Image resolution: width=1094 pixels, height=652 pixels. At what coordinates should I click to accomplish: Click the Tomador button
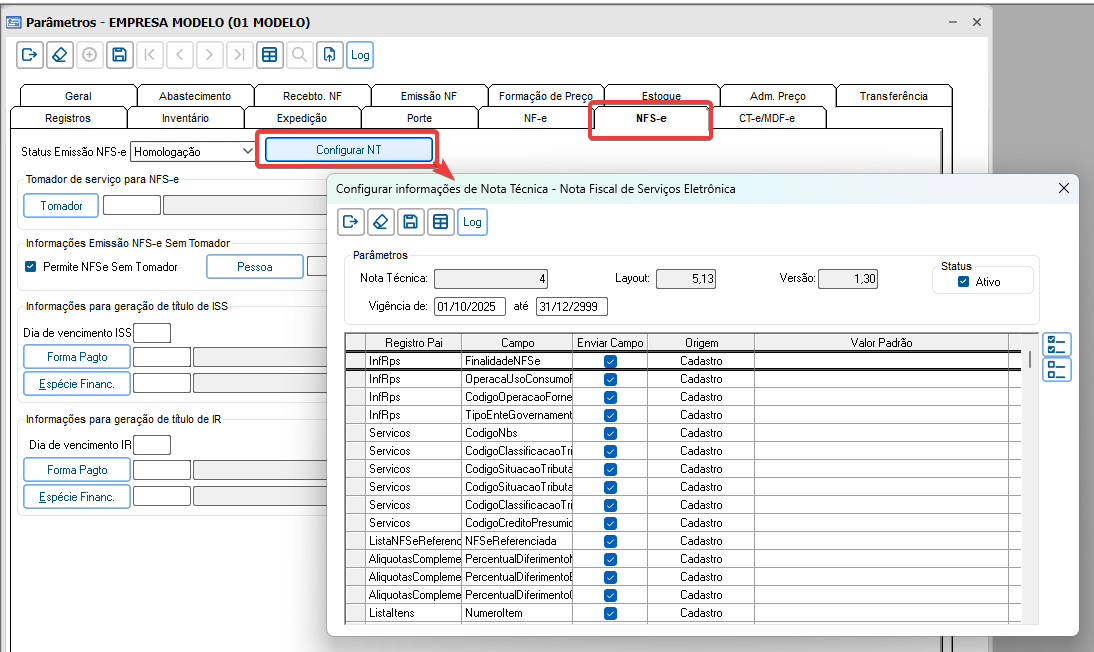[61, 206]
